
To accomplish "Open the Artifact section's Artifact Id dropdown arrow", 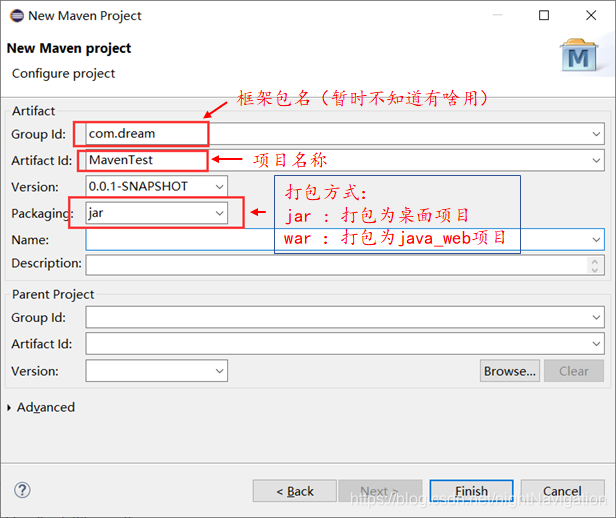I will (x=596, y=160).
